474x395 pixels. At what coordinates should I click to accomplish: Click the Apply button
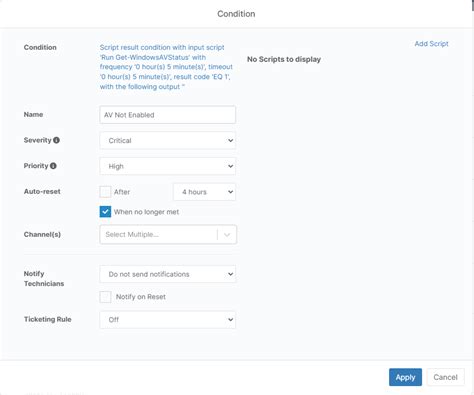[x=405, y=377]
